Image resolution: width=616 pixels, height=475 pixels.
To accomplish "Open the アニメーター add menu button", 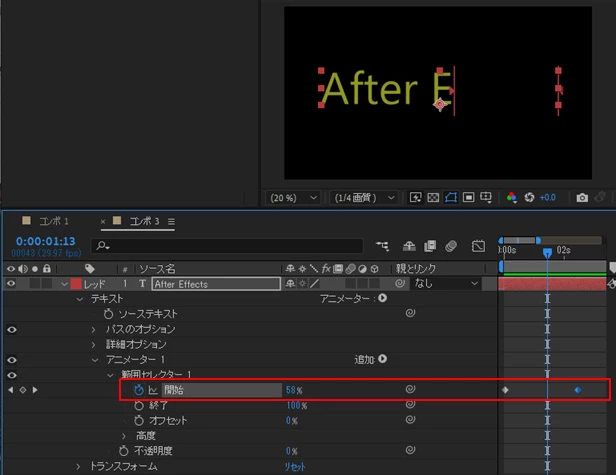I will pos(382,298).
